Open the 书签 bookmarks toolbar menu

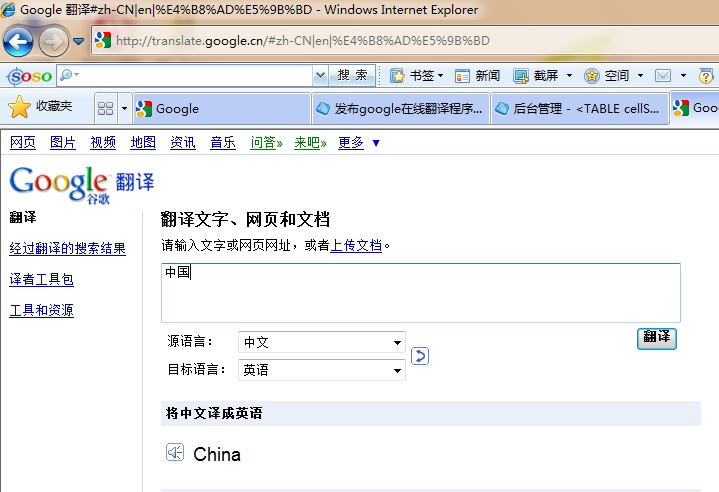(x=416, y=76)
